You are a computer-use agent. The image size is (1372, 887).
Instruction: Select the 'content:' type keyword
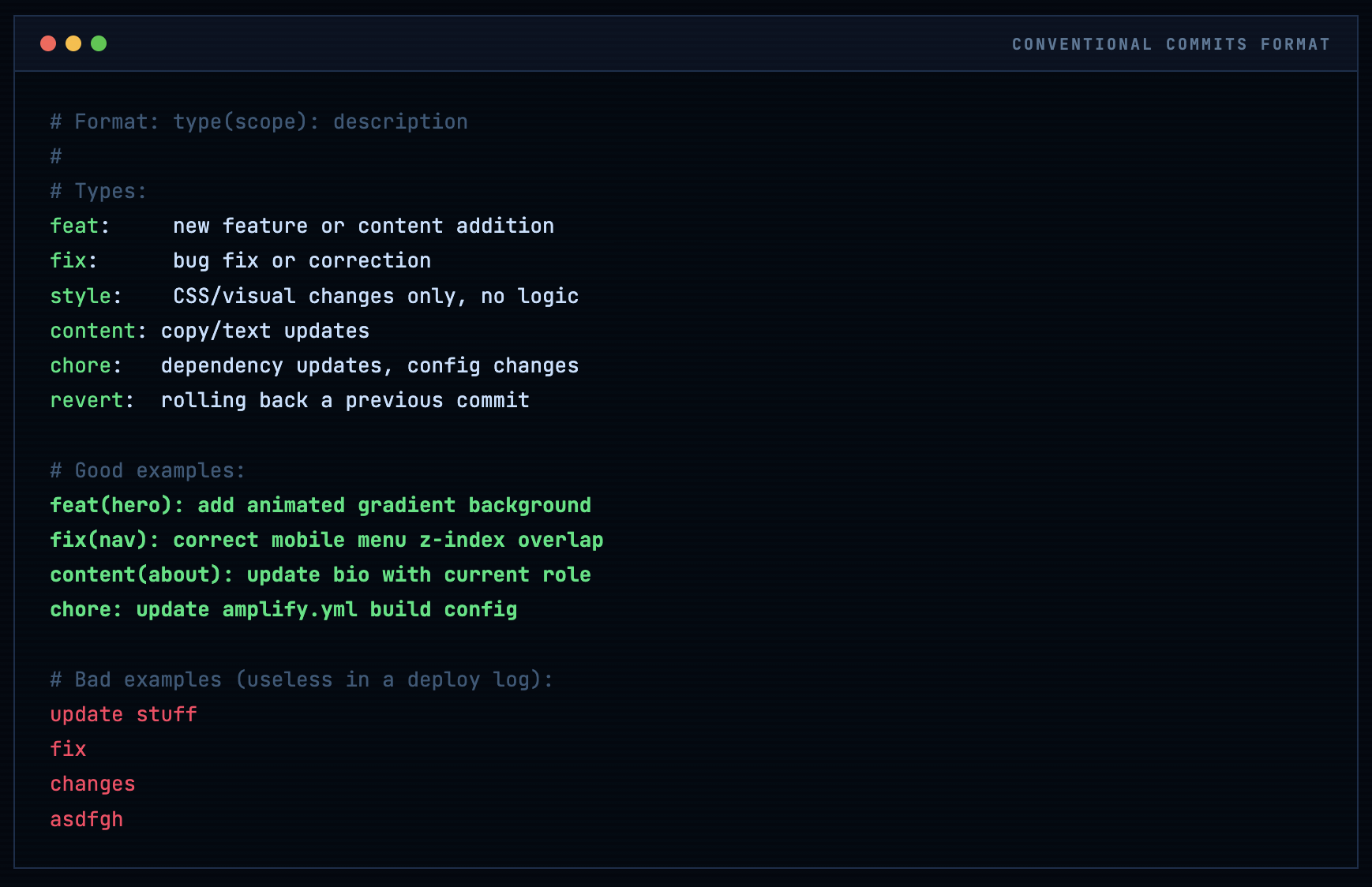click(x=98, y=331)
